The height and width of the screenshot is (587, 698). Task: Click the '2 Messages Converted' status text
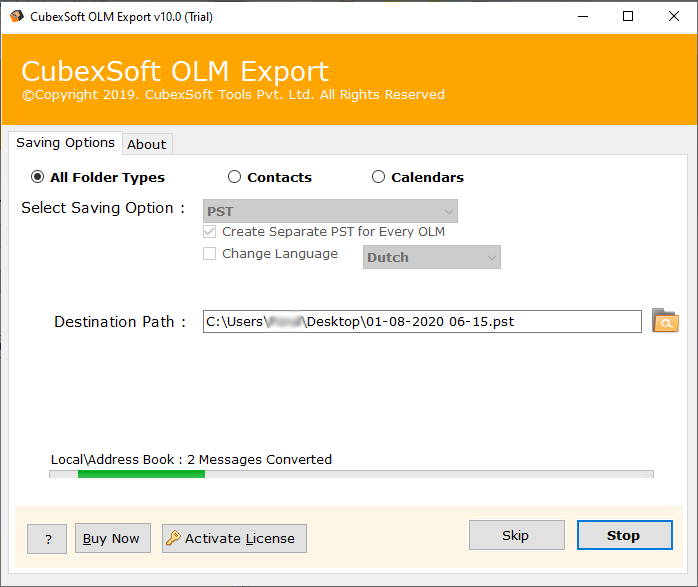260,459
